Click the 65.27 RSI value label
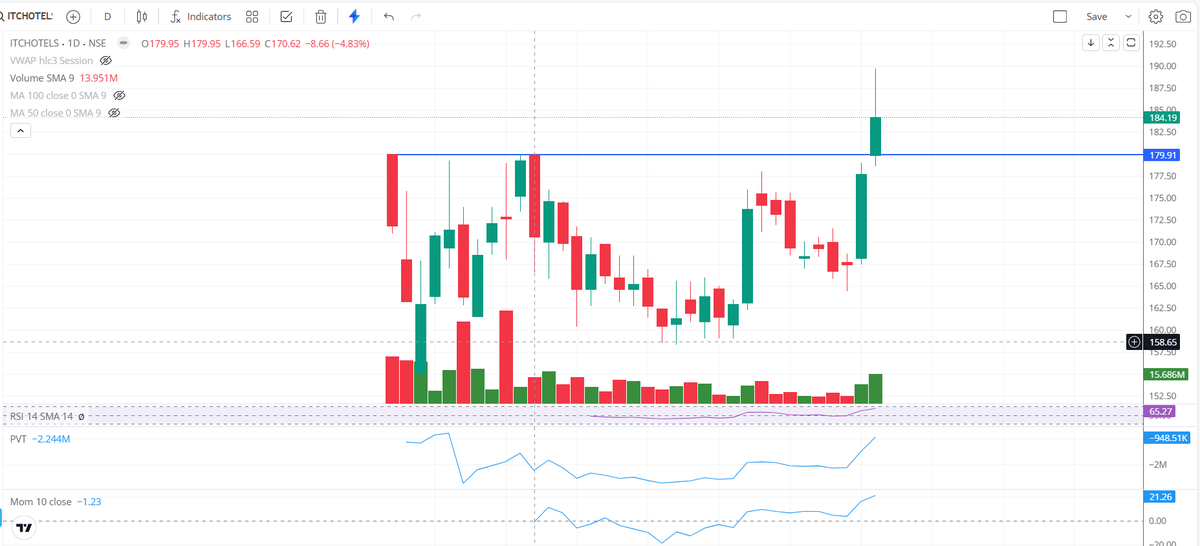1200x546 pixels. click(1161, 411)
